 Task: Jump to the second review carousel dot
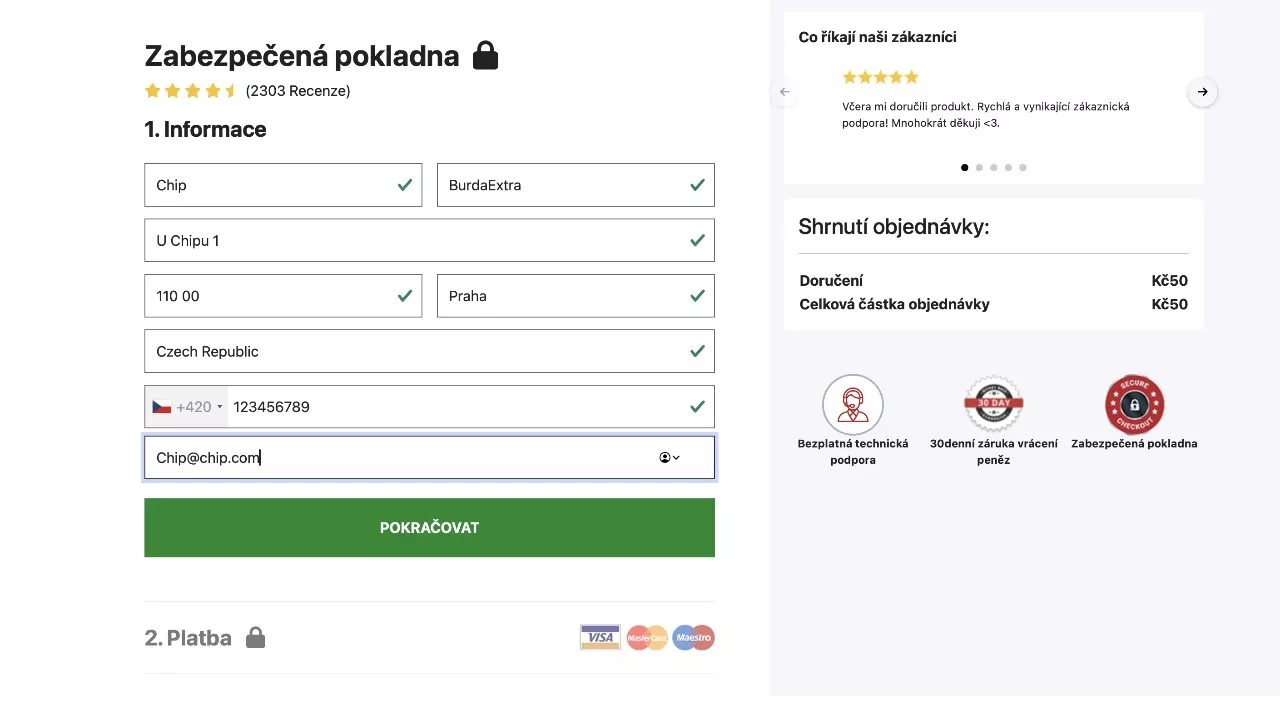click(979, 168)
